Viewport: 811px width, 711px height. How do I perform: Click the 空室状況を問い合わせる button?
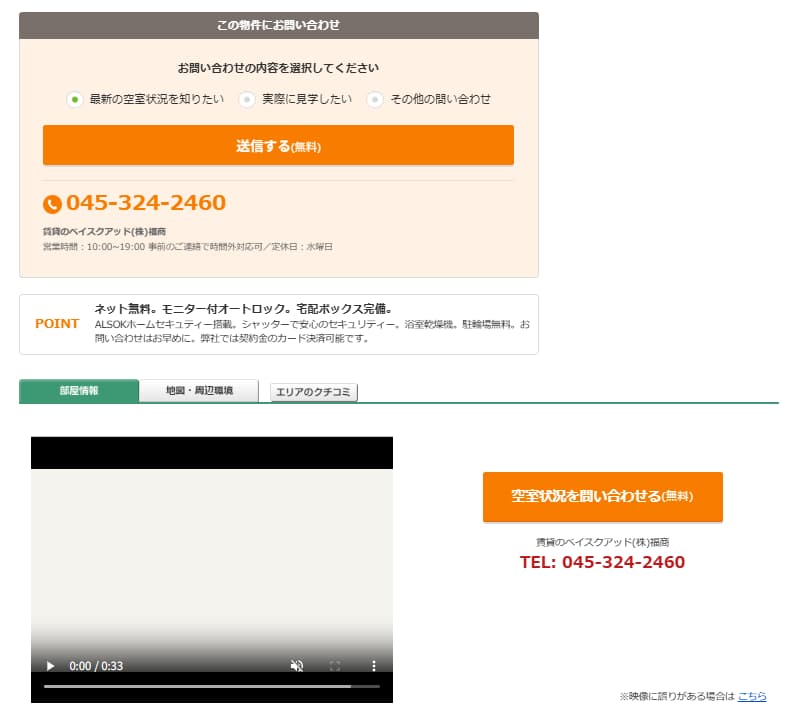(602, 496)
